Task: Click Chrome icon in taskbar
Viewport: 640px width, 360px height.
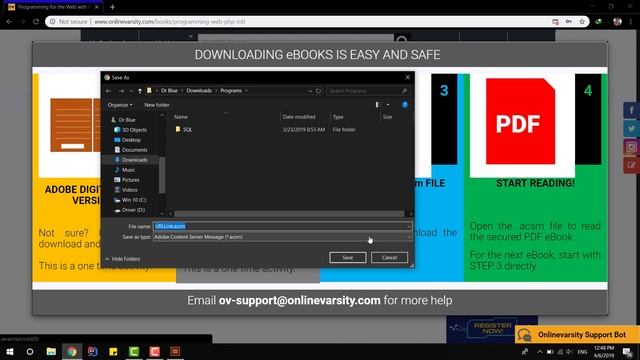Action: tap(72, 351)
